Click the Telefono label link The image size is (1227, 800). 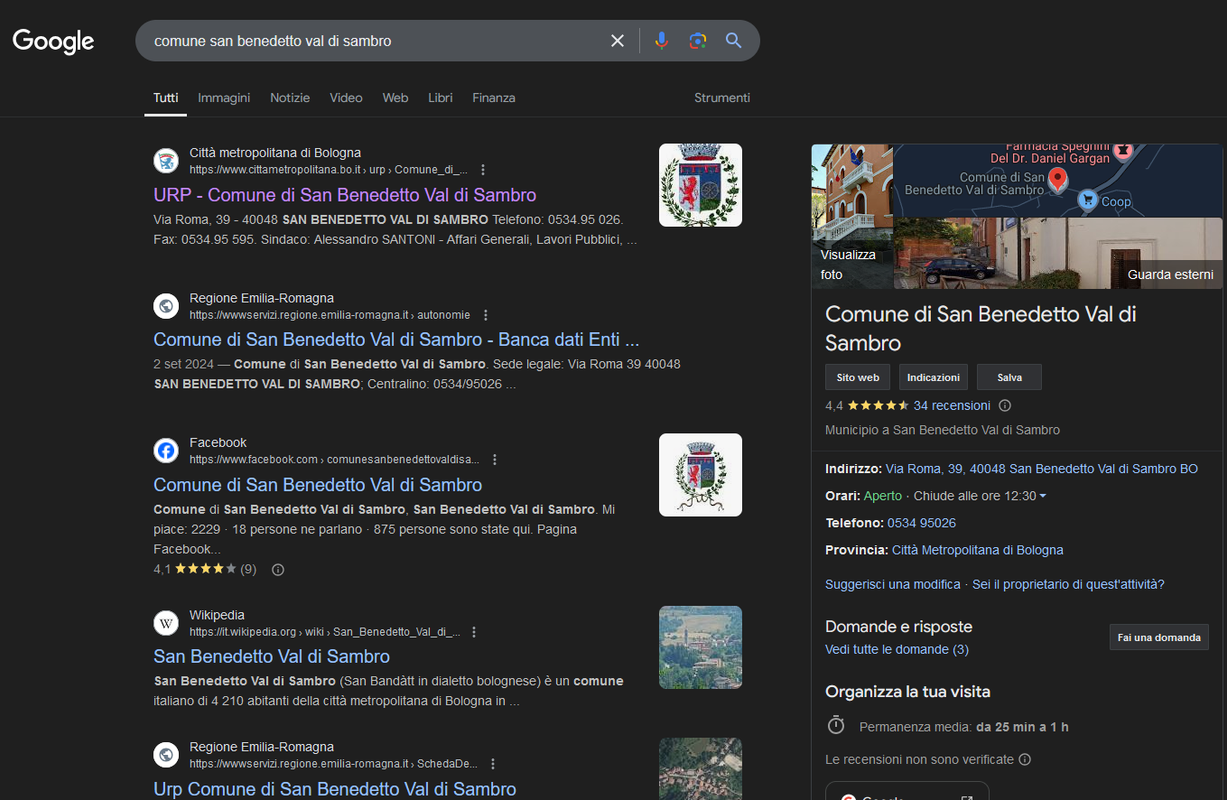[854, 523]
